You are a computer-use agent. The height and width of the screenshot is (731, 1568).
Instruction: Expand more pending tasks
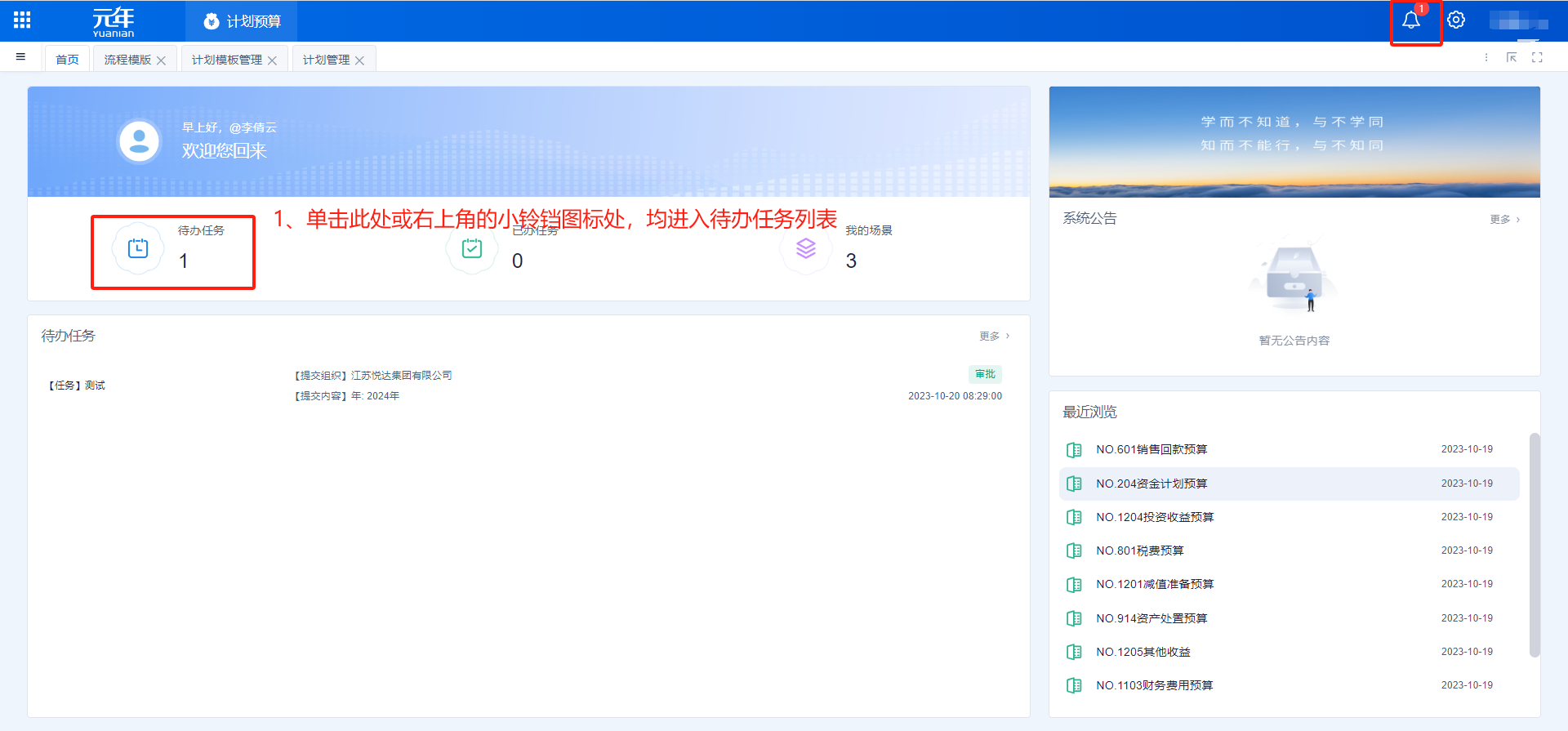[x=994, y=337]
